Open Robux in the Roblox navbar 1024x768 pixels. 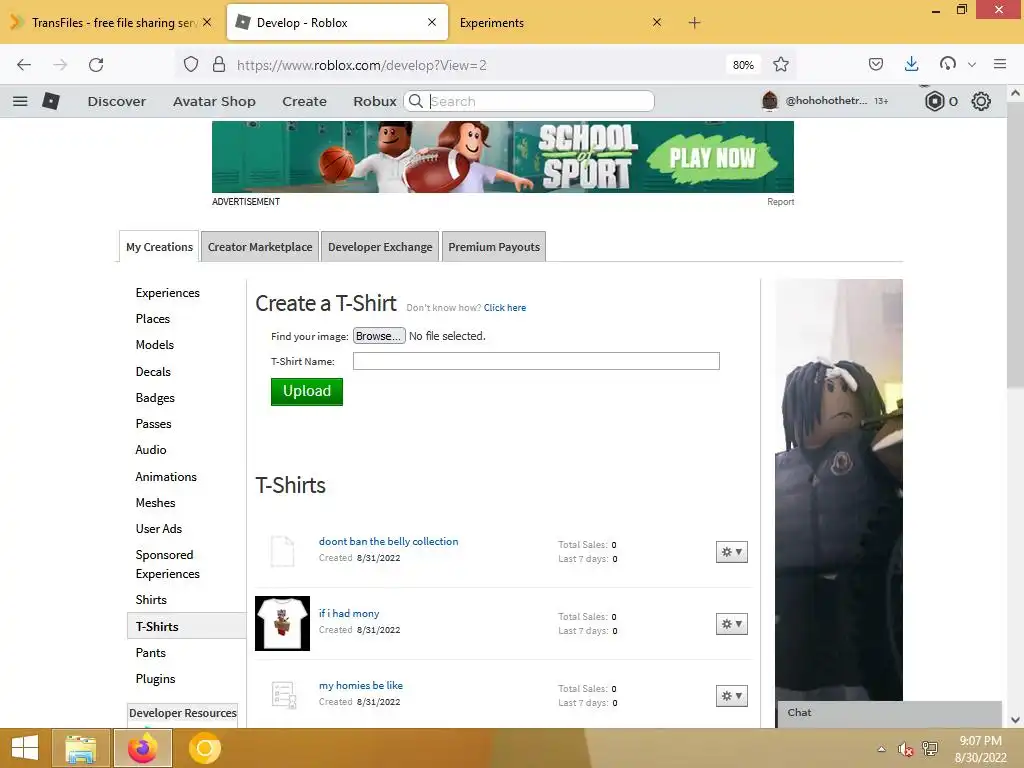click(x=375, y=101)
